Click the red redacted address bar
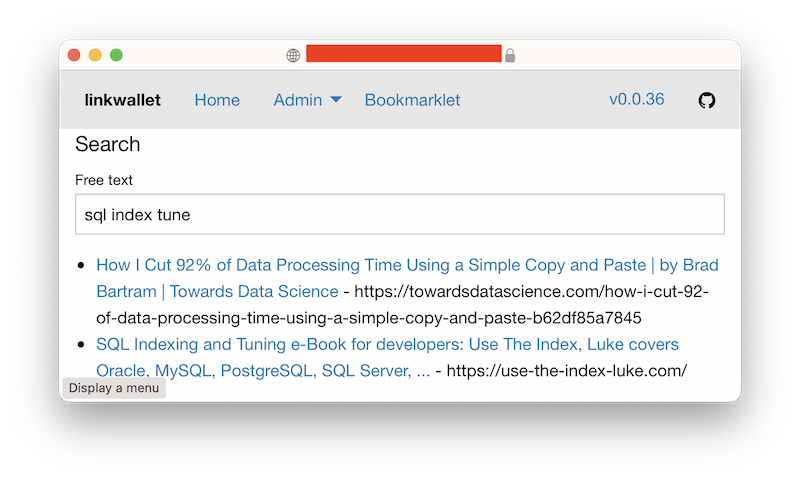The image size is (800, 480). (404, 54)
